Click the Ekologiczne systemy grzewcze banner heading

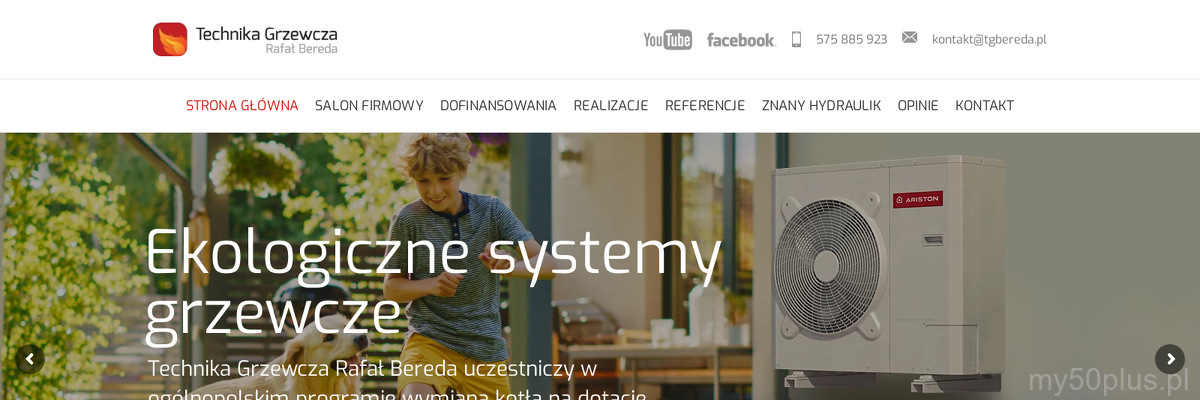433,283
